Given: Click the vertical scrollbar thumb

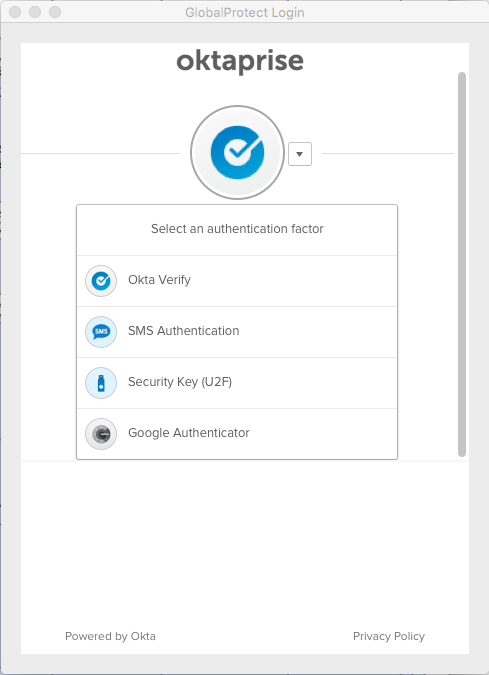Looking at the screenshot, I should tap(462, 264).
